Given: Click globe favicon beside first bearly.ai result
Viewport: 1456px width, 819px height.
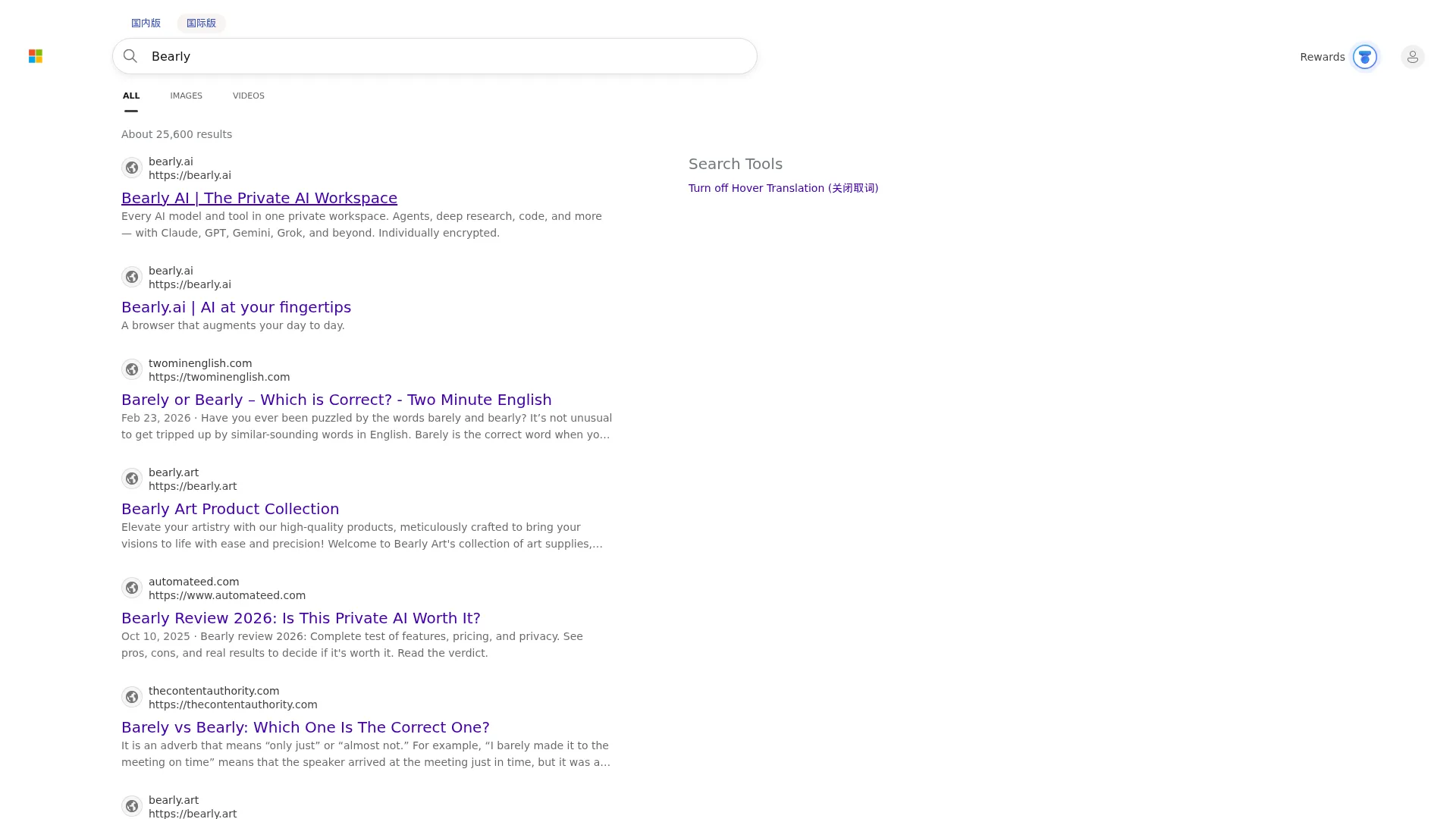Looking at the screenshot, I should point(132,168).
